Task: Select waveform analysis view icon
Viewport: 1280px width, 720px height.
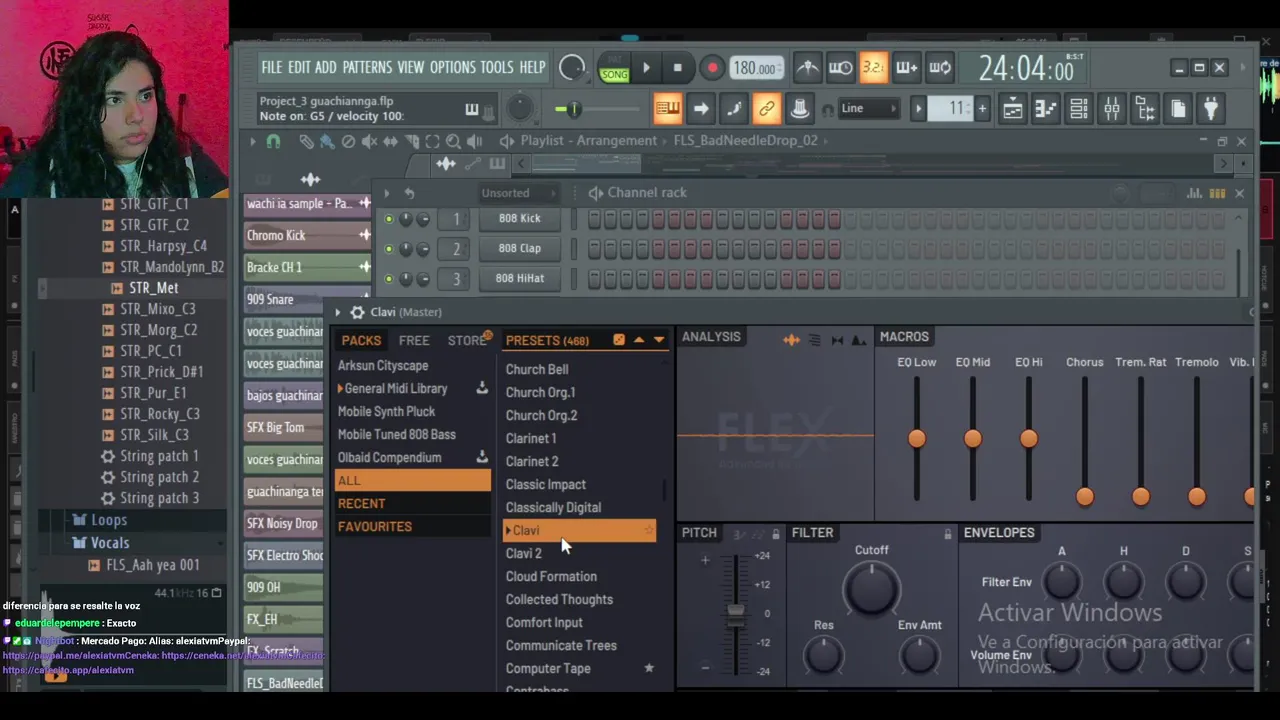Action: coord(791,341)
